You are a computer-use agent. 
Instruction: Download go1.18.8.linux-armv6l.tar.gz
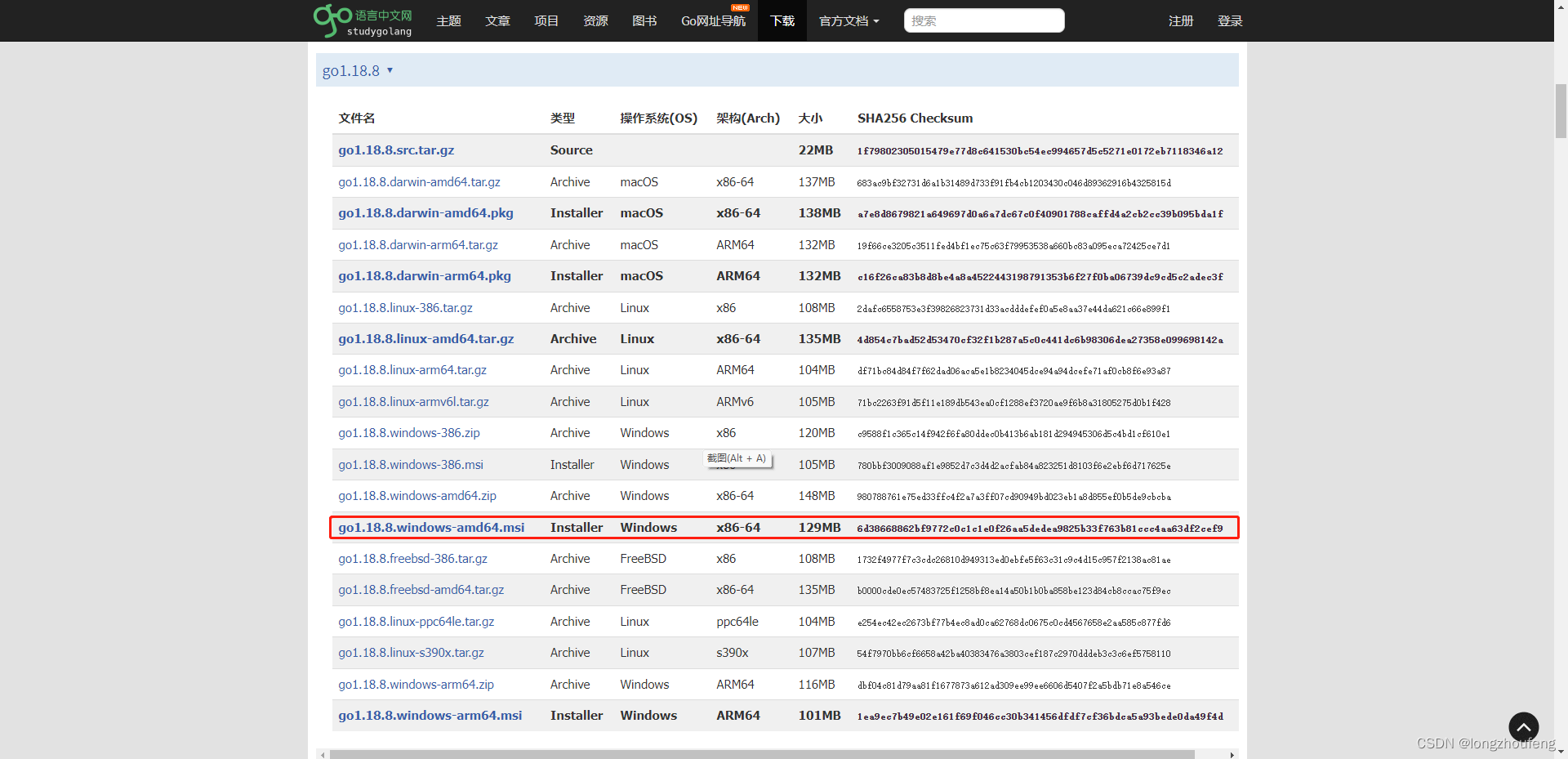413,402
